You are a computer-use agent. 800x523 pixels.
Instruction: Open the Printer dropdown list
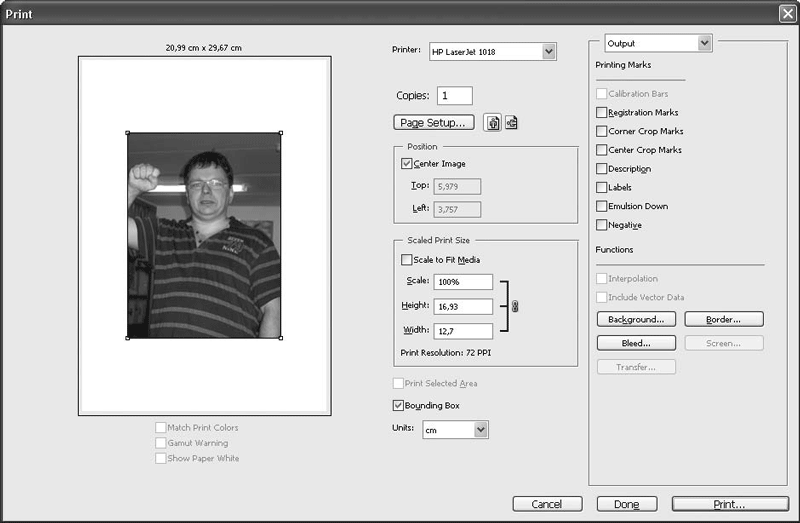(x=548, y=51)
